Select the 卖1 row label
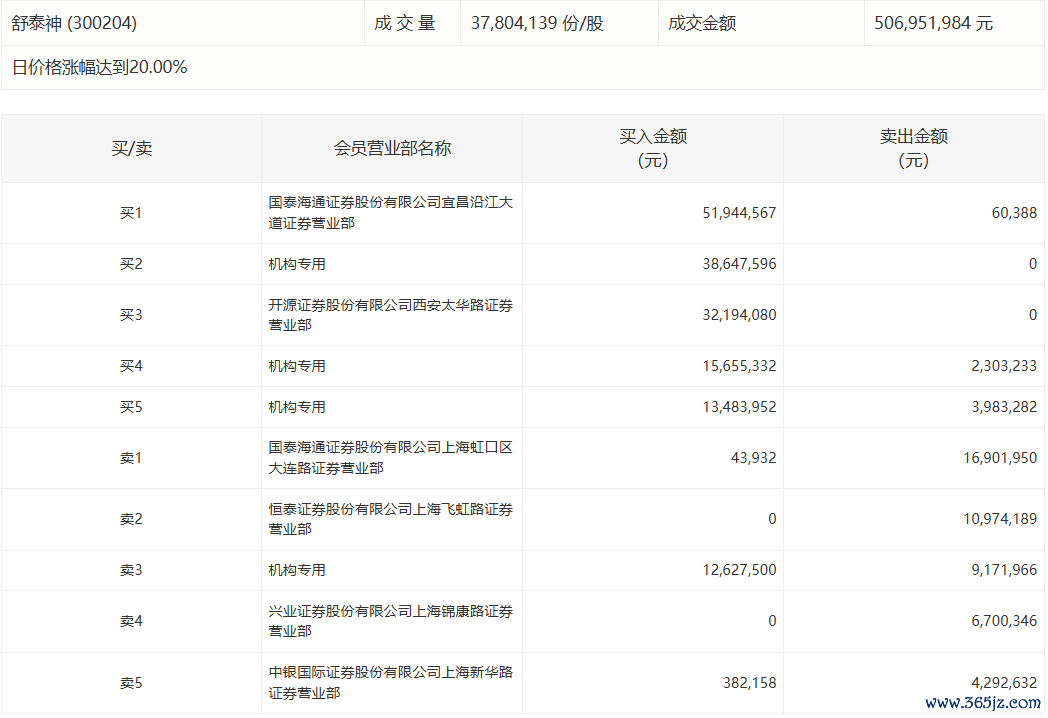The width and height of the screenshot is (1048, 718). tap(131, 459)
